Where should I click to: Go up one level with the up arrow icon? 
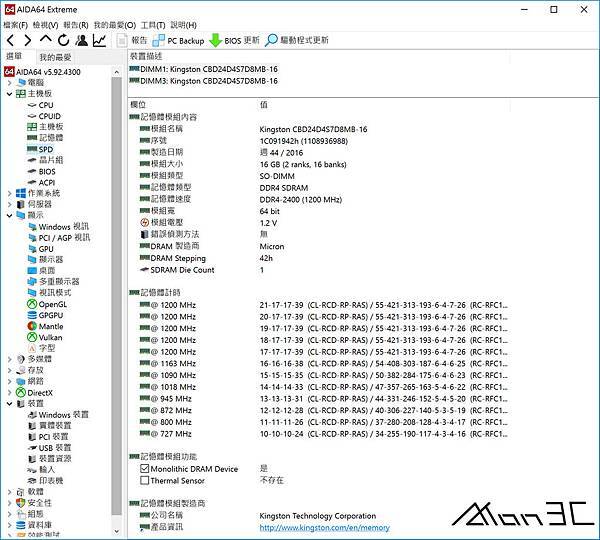(46, 39)
